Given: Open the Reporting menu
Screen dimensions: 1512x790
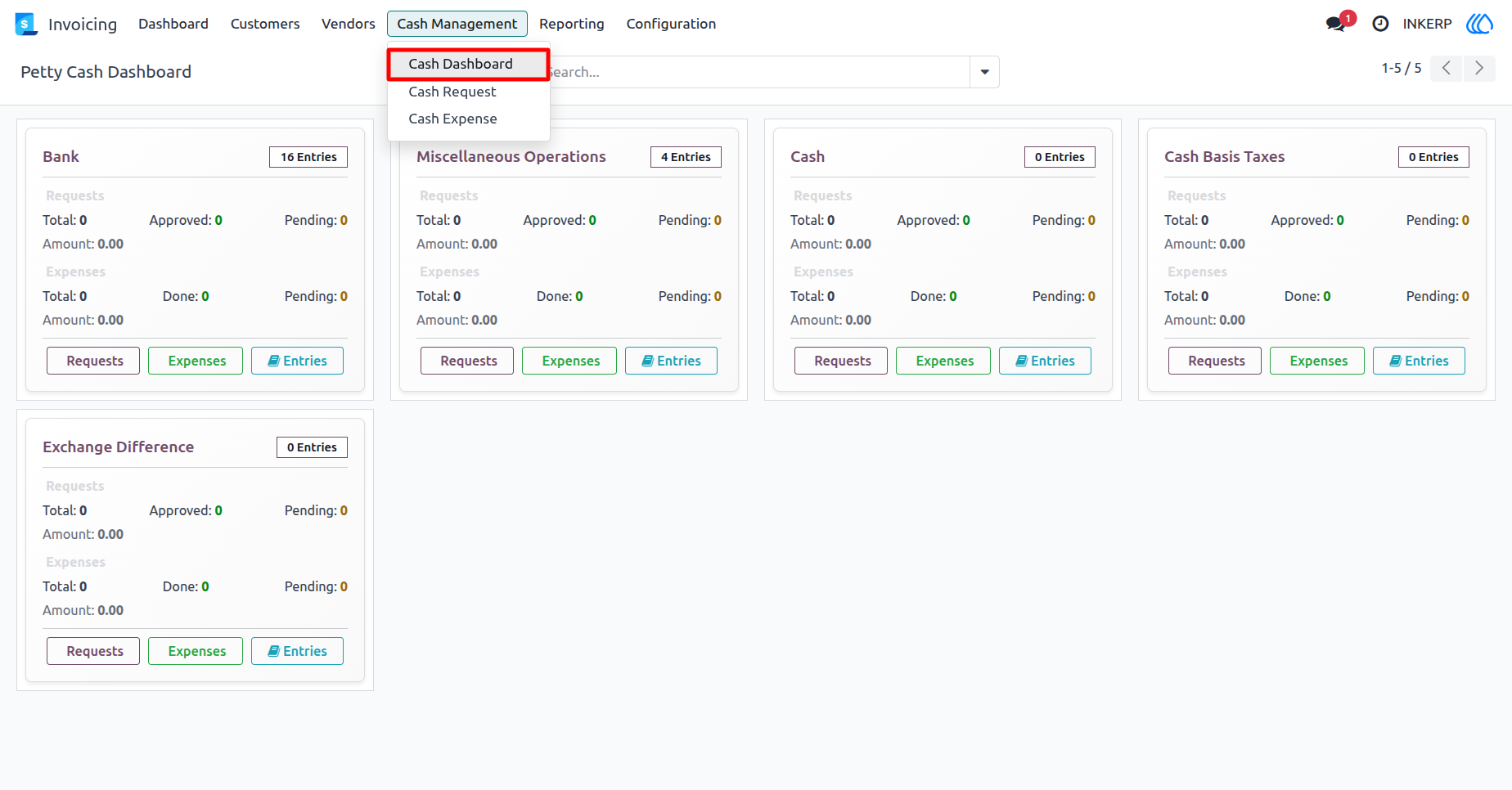Looking at the screenshot, I should 572,24.
